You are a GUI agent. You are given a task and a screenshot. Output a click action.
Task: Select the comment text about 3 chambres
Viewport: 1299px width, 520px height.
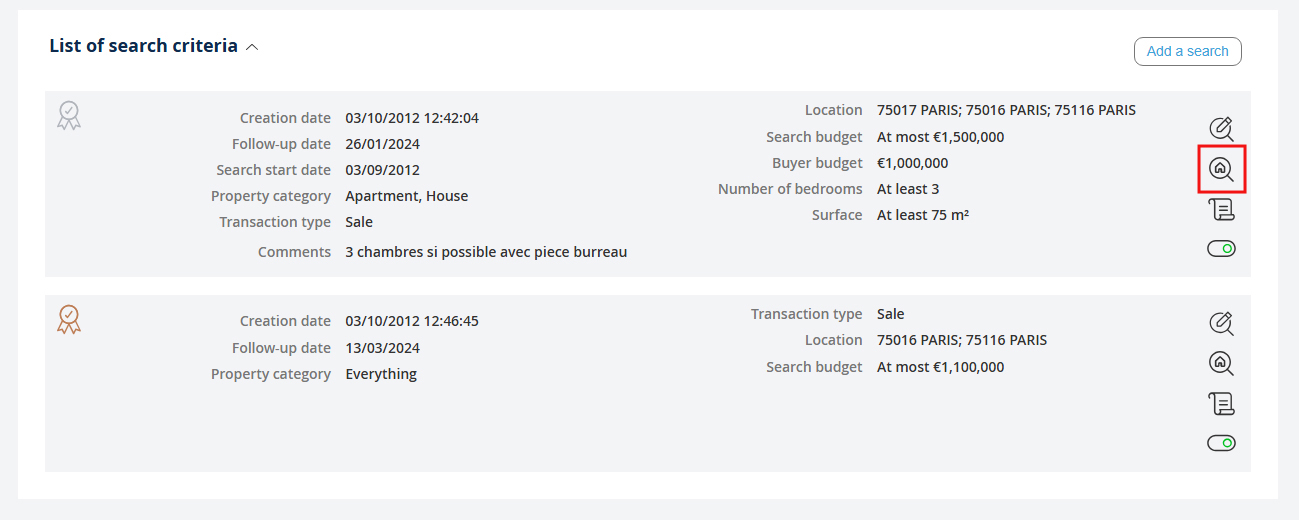486,252
